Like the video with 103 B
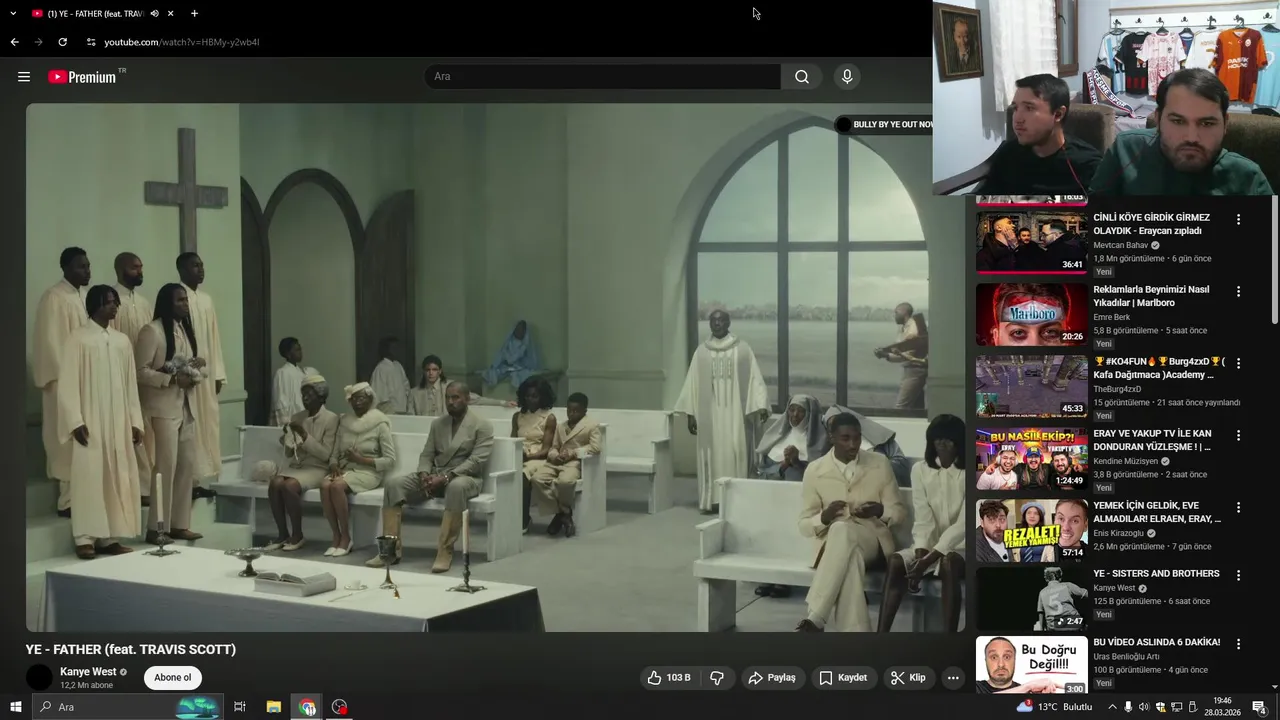This screenshot has height=720, width=1280. (669, 678)
